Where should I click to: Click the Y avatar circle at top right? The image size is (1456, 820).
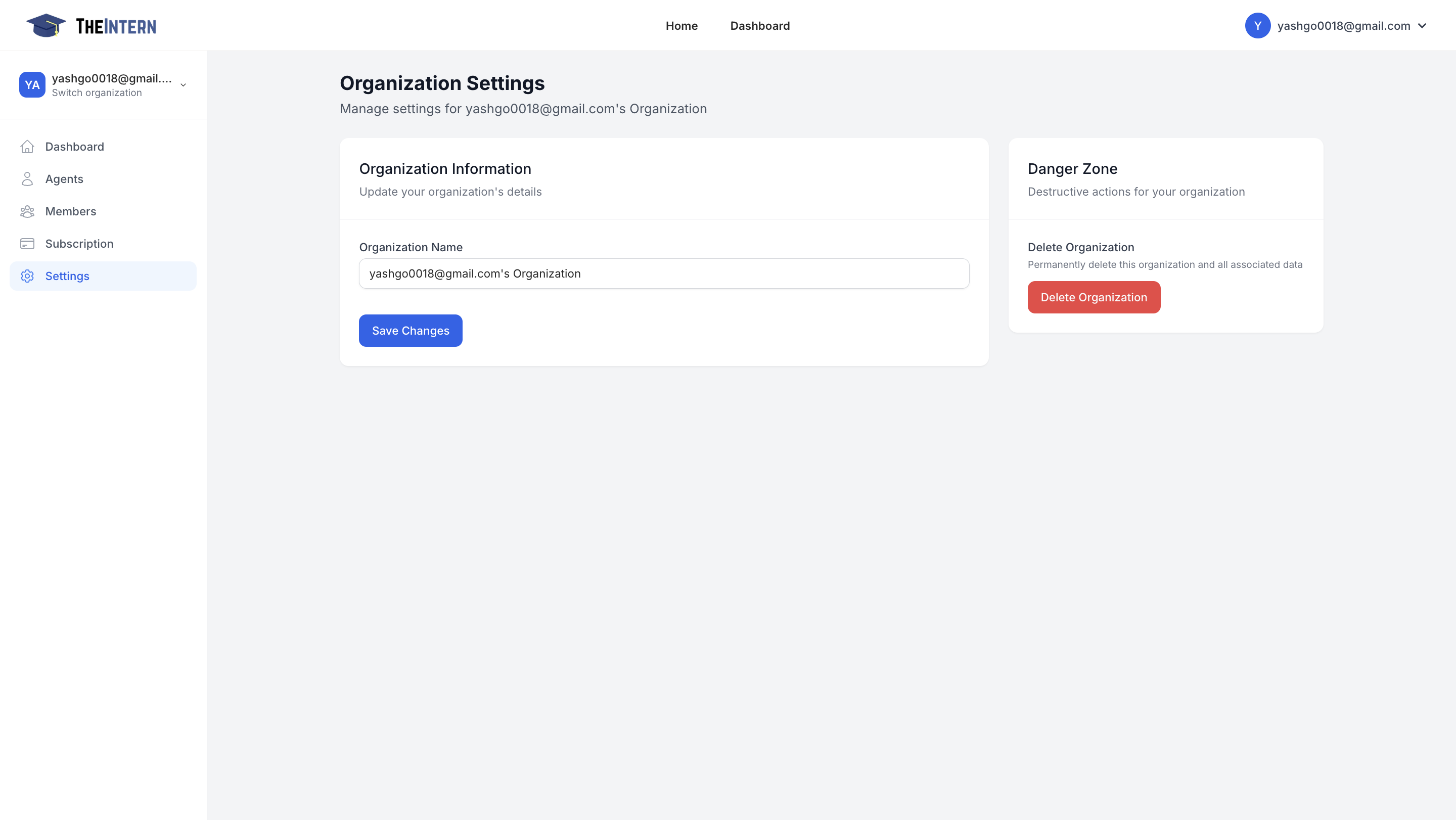tap(1258, 25)
